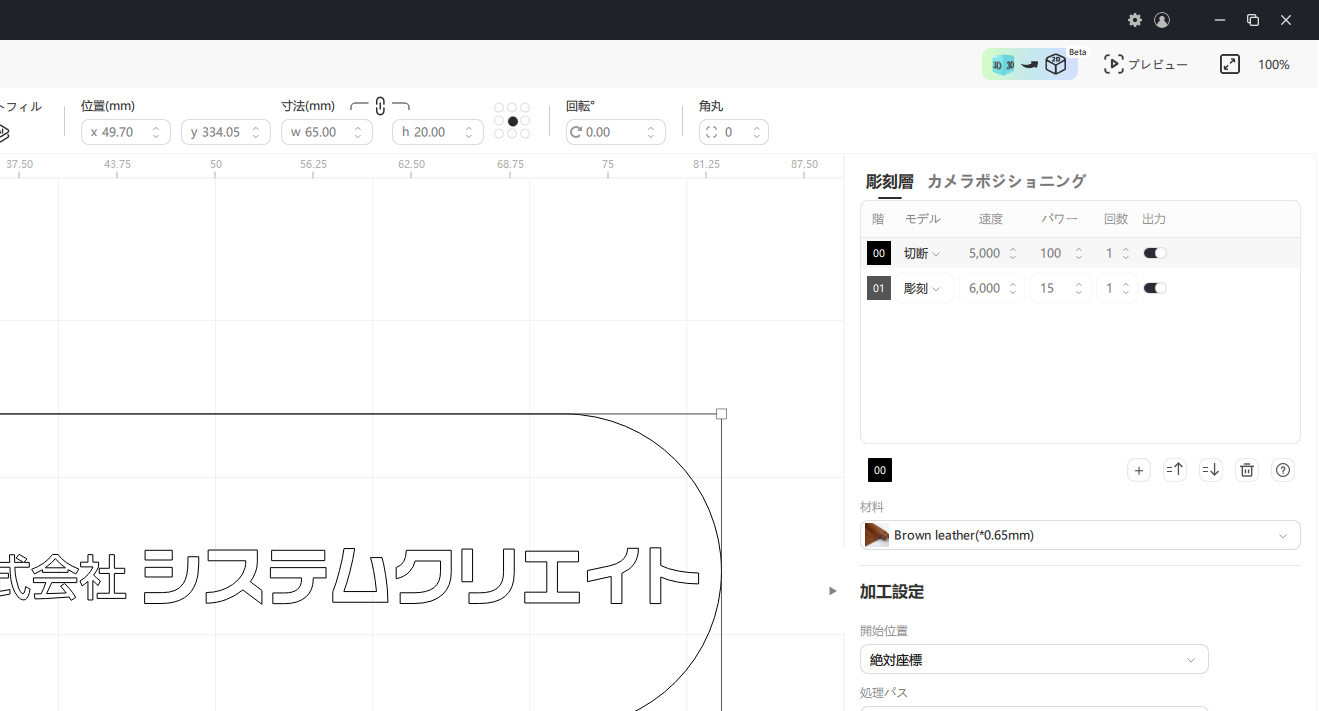
Task: Click the selection handle at shape's top-right corner
Action: click(722, 414)
